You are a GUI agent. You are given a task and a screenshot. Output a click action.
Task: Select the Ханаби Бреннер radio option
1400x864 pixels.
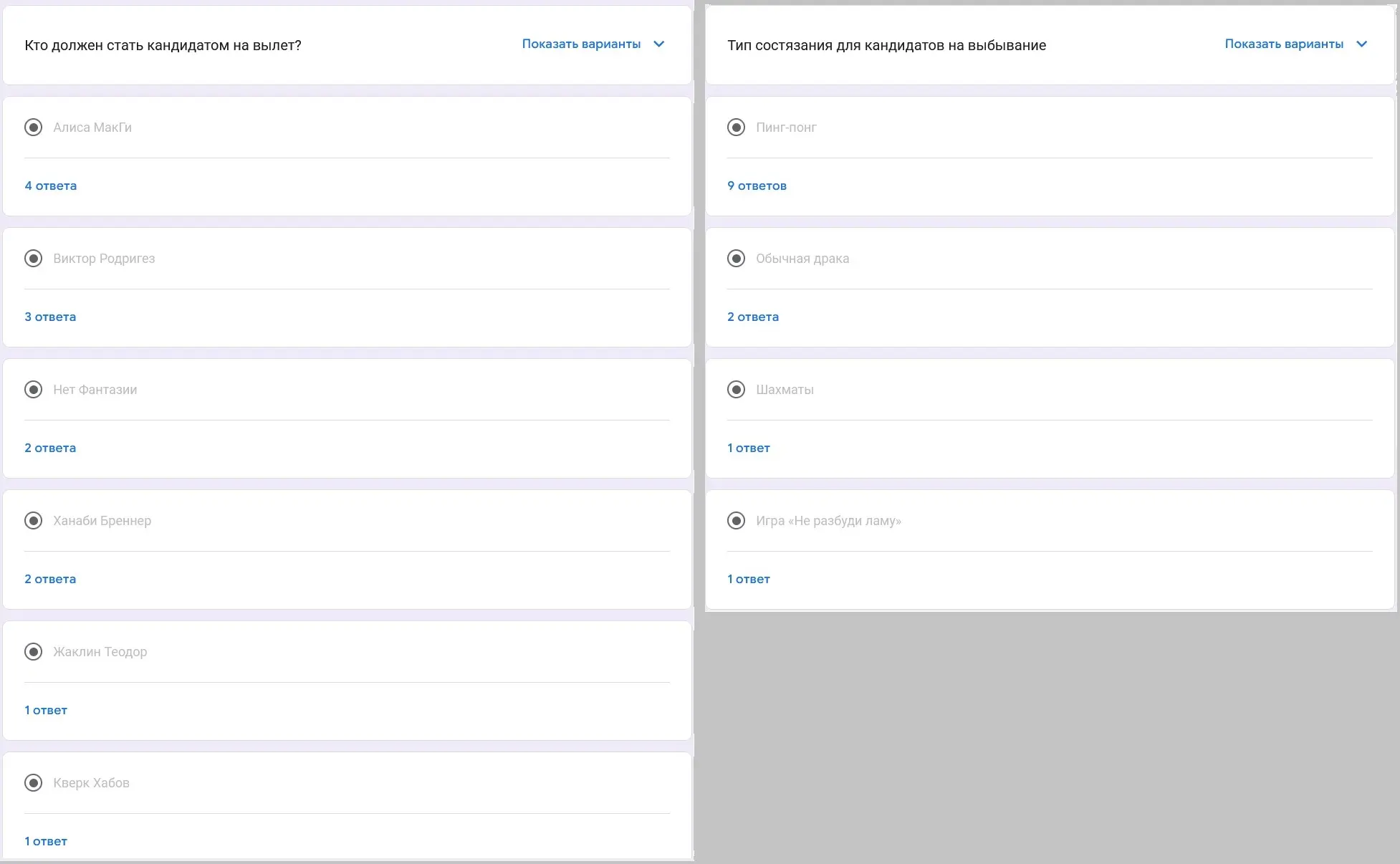click(34, 521)
